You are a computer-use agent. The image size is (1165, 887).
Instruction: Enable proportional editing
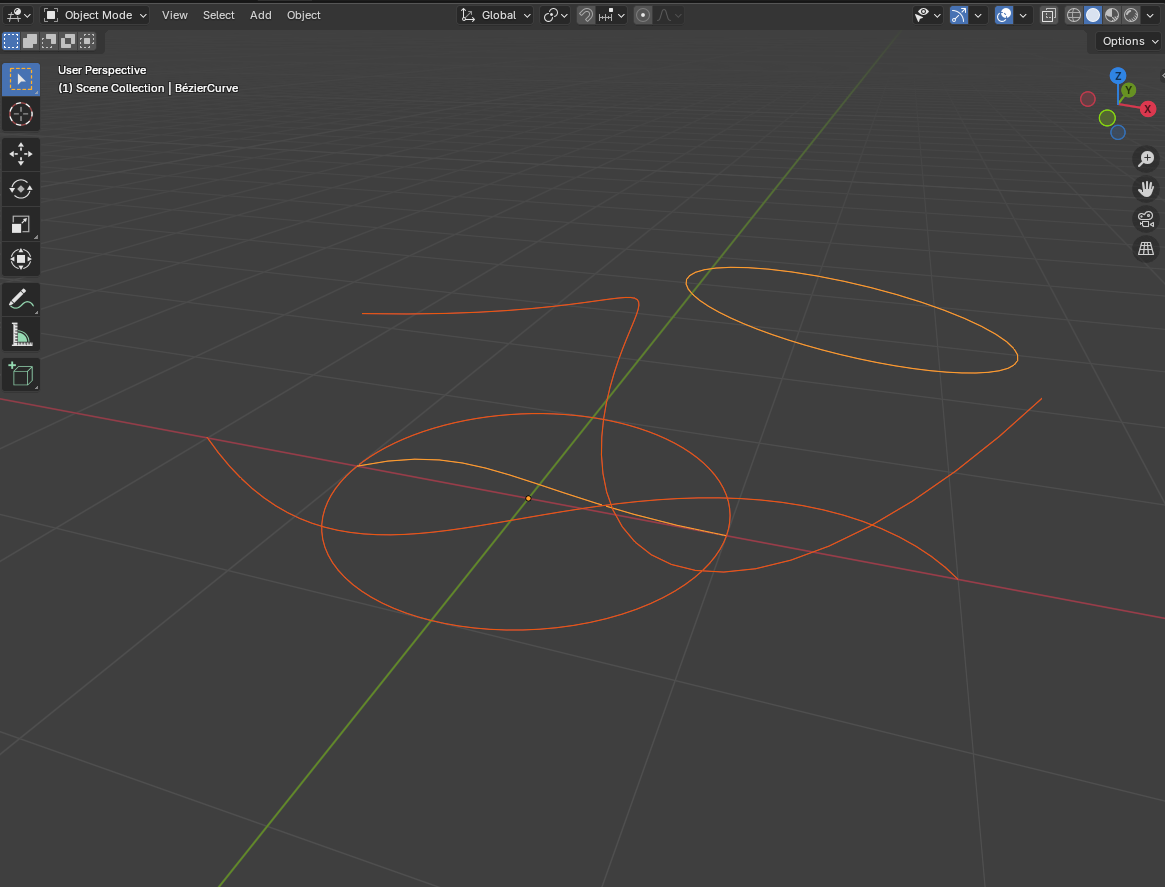tap(642, 15)
